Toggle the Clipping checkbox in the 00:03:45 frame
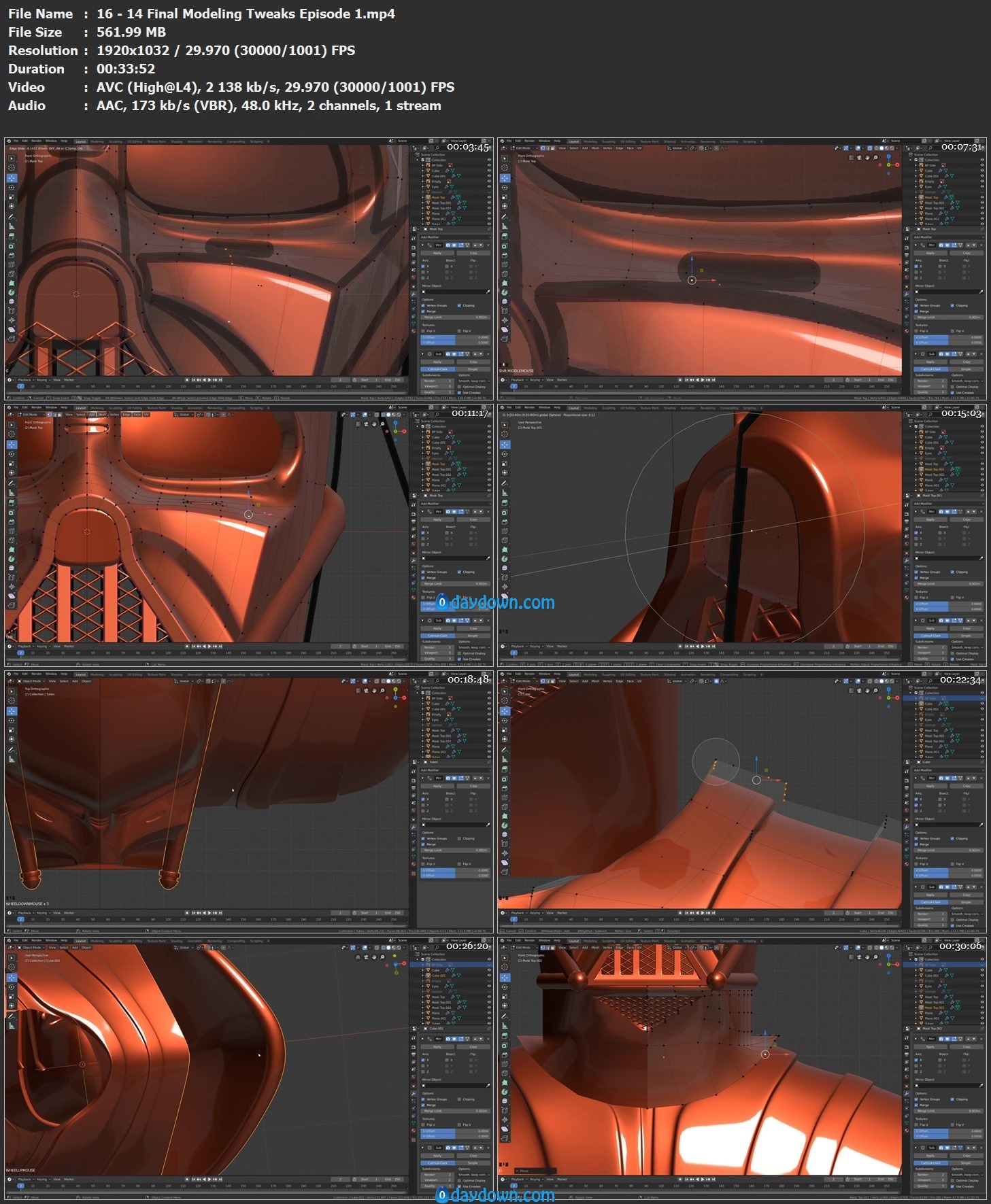This screenshot has width=991, height=1204. point(459,306)
